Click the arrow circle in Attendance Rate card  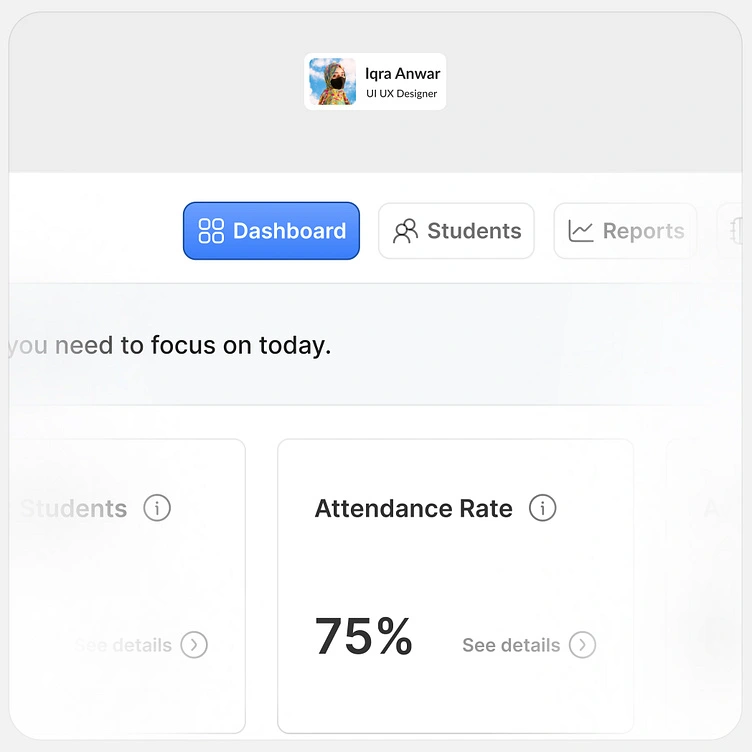(582, 645)
